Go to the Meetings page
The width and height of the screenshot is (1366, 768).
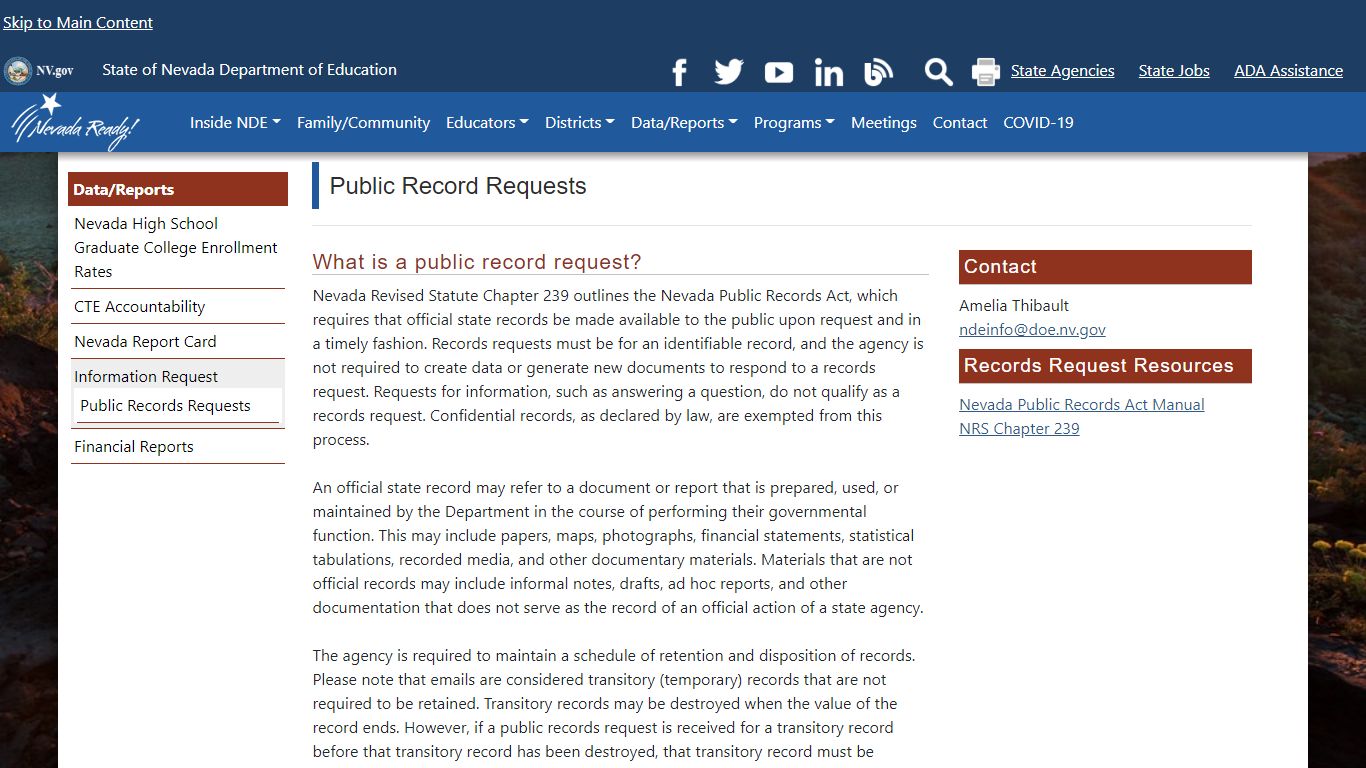[x=884, y=122]
